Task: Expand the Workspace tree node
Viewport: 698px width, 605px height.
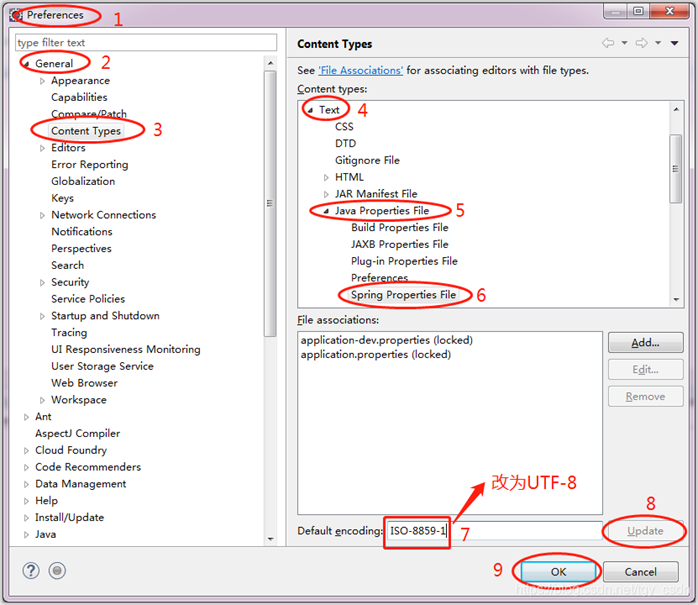Action: point(42,400)
